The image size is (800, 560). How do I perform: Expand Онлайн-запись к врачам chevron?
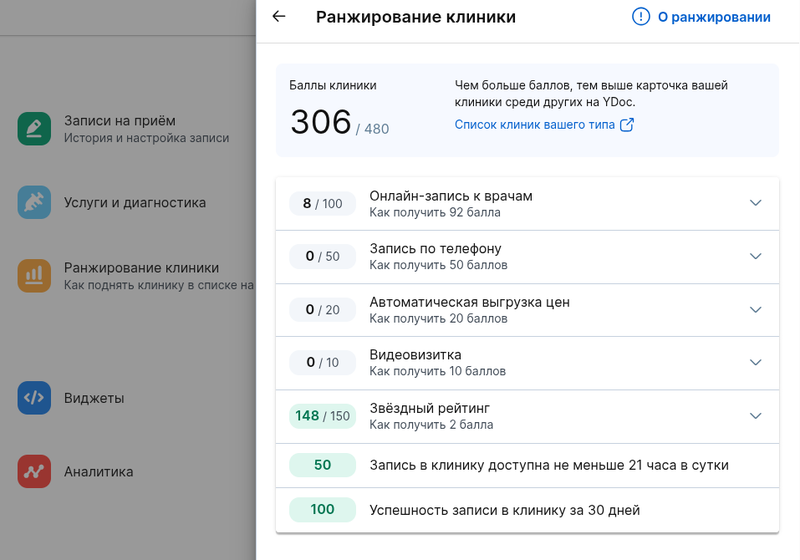756,203
